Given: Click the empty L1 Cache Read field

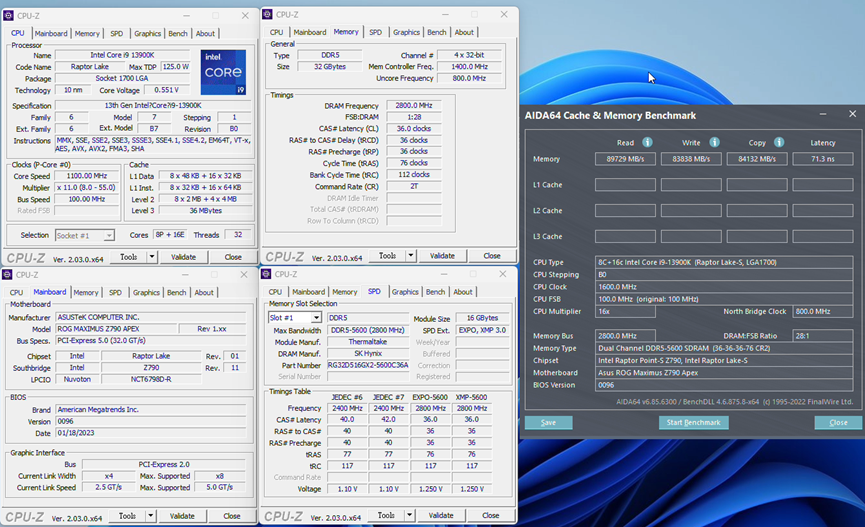Looking at the screenshot, I should [x=625, y=185].
